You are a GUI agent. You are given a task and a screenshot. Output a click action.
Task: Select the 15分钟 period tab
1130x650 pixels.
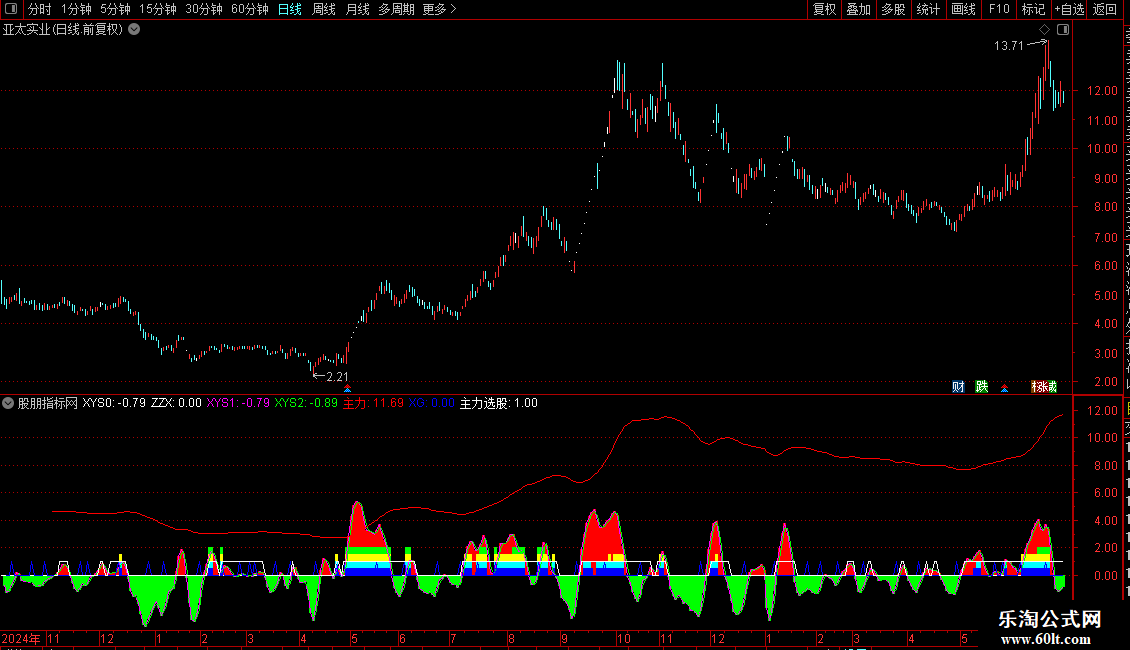pyautogui.click(x=158, y=9)
